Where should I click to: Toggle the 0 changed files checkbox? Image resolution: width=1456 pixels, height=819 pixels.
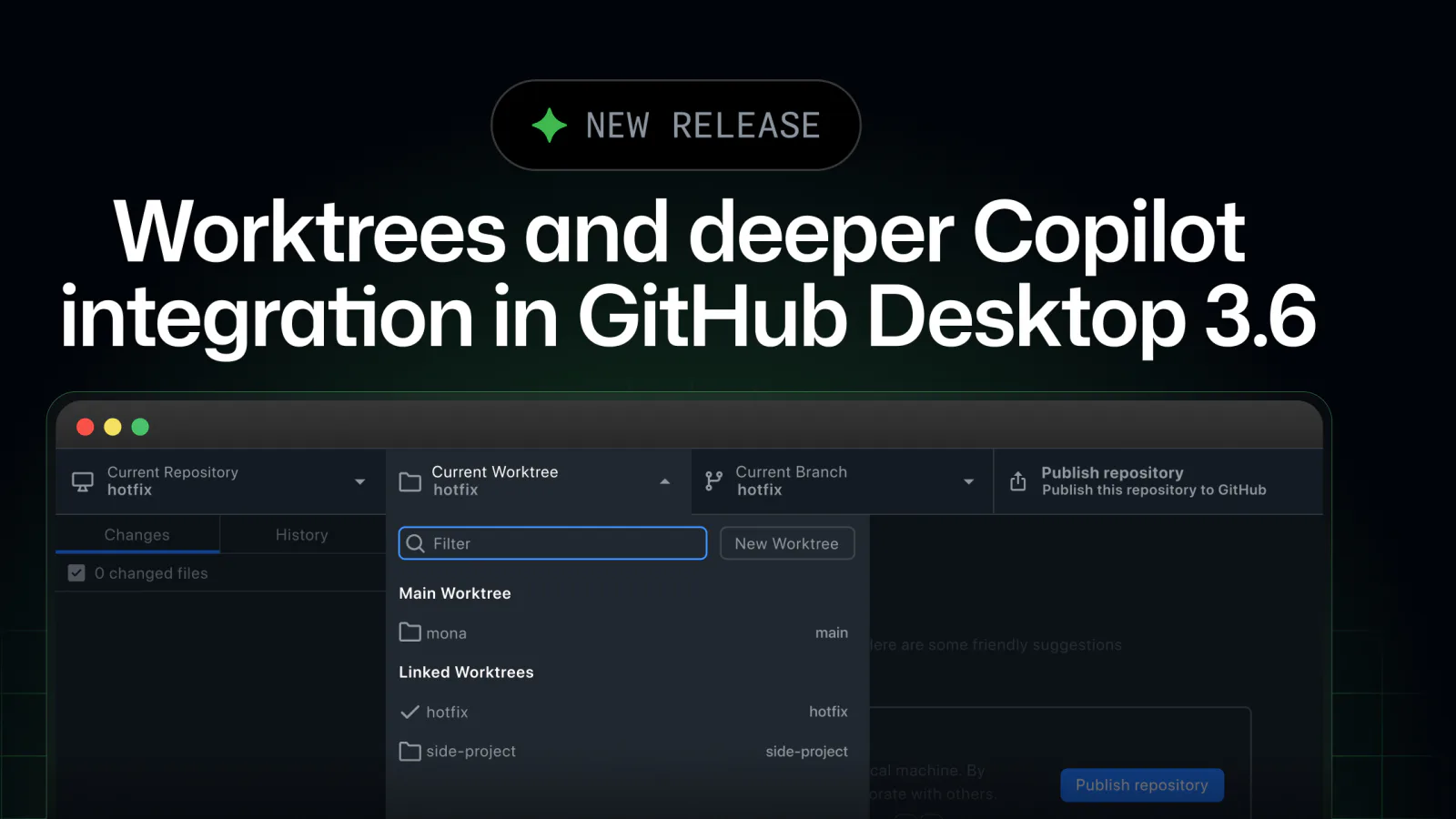point(76,573)
